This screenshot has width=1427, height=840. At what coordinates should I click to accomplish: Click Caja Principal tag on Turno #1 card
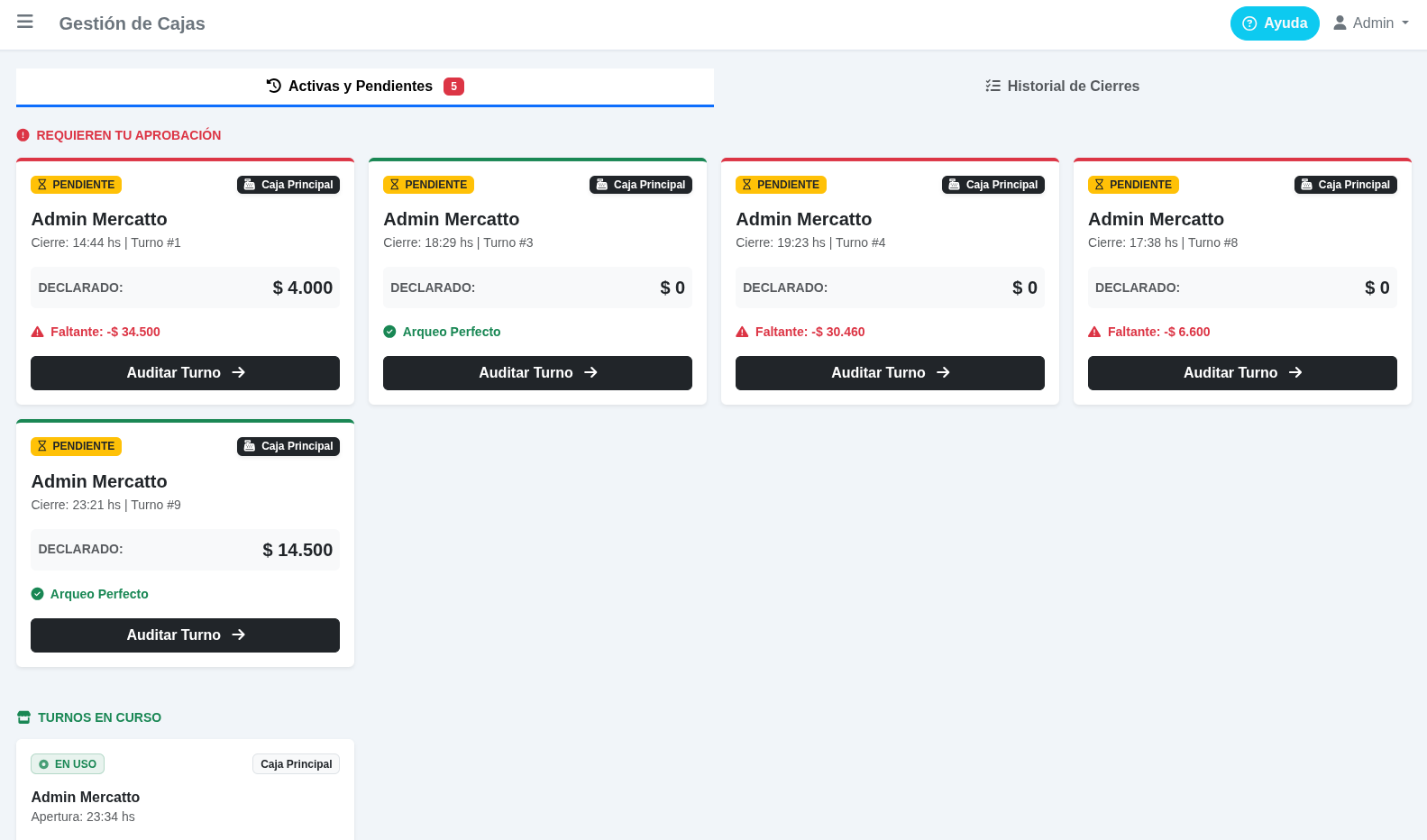point(288,185)
